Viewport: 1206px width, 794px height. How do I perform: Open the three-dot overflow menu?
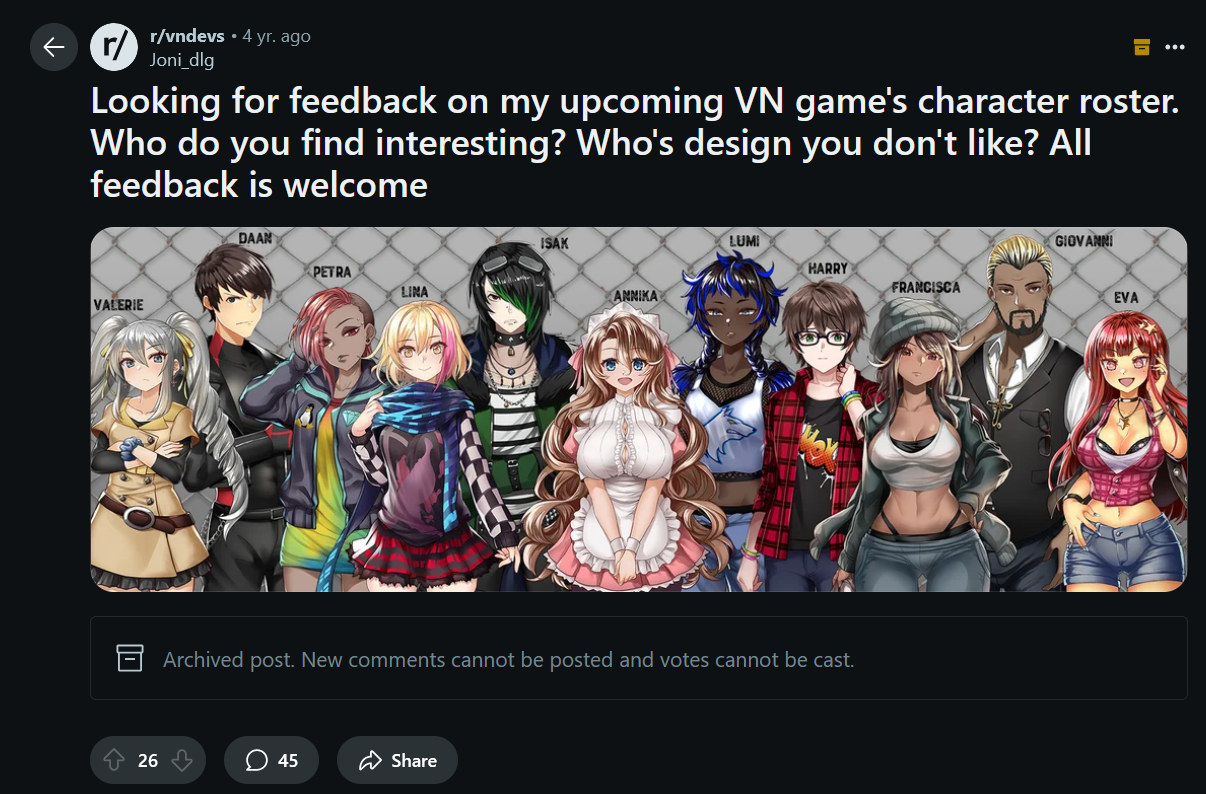(x=1176, y=47)
